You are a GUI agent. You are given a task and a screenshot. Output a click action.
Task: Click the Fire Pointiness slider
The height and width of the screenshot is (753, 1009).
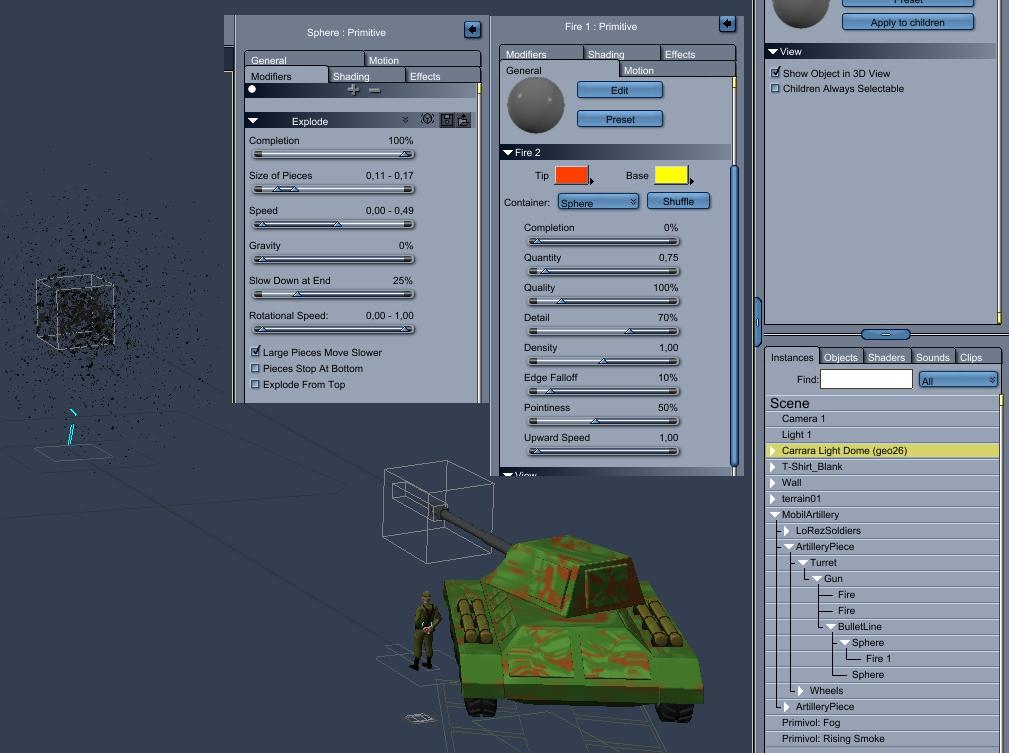click(603, 422)
